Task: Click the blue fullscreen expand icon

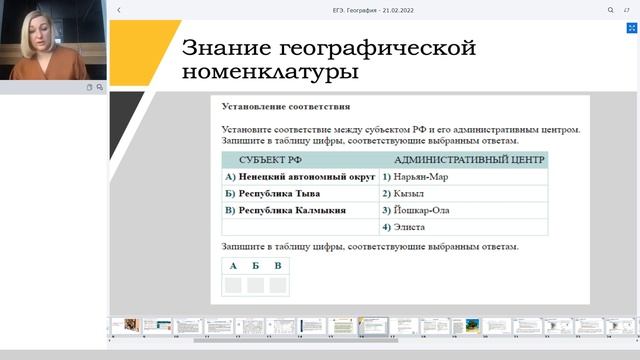Action: click(x=631, y=28)
